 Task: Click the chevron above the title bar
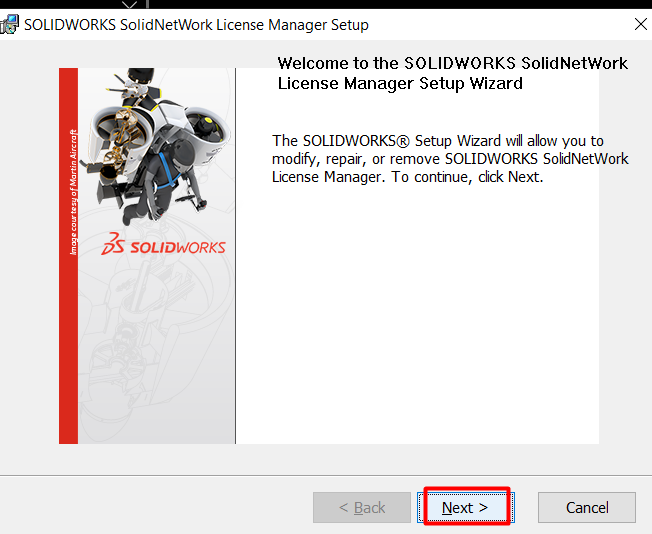(129, 5)
